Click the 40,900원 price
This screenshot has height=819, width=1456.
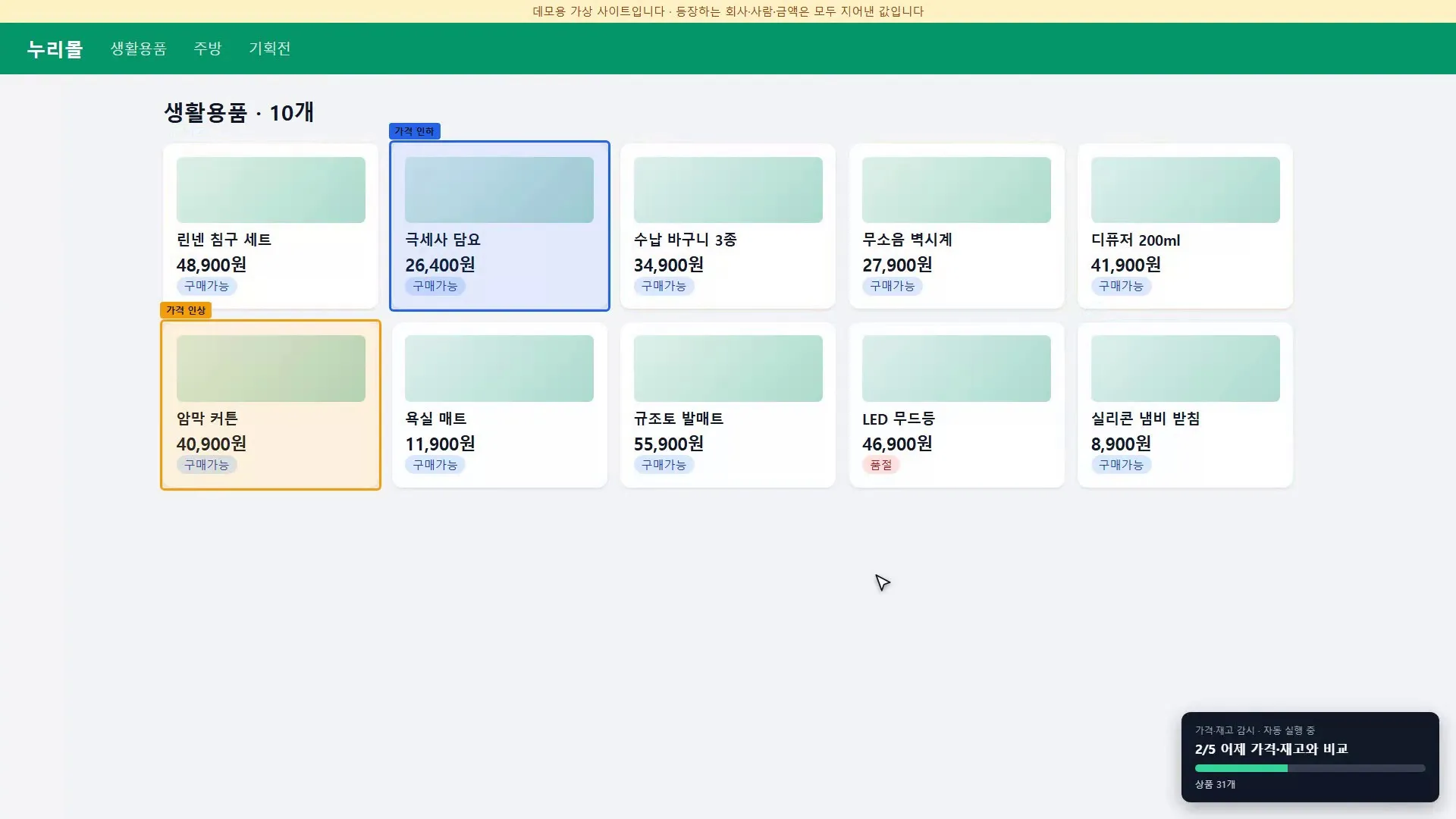(x=212, y=444)
